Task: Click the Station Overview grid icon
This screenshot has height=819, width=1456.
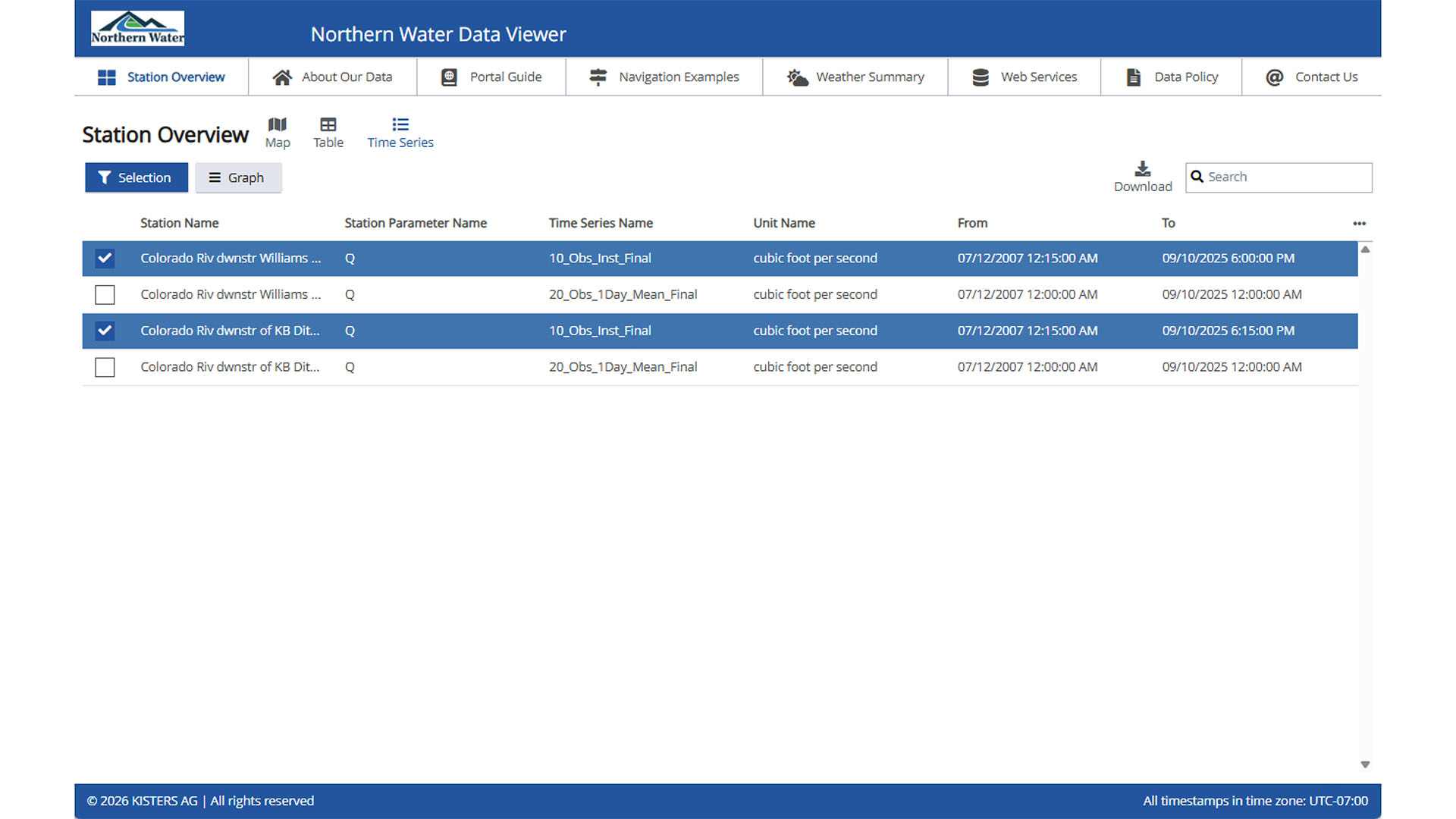Action: [107, 77]
